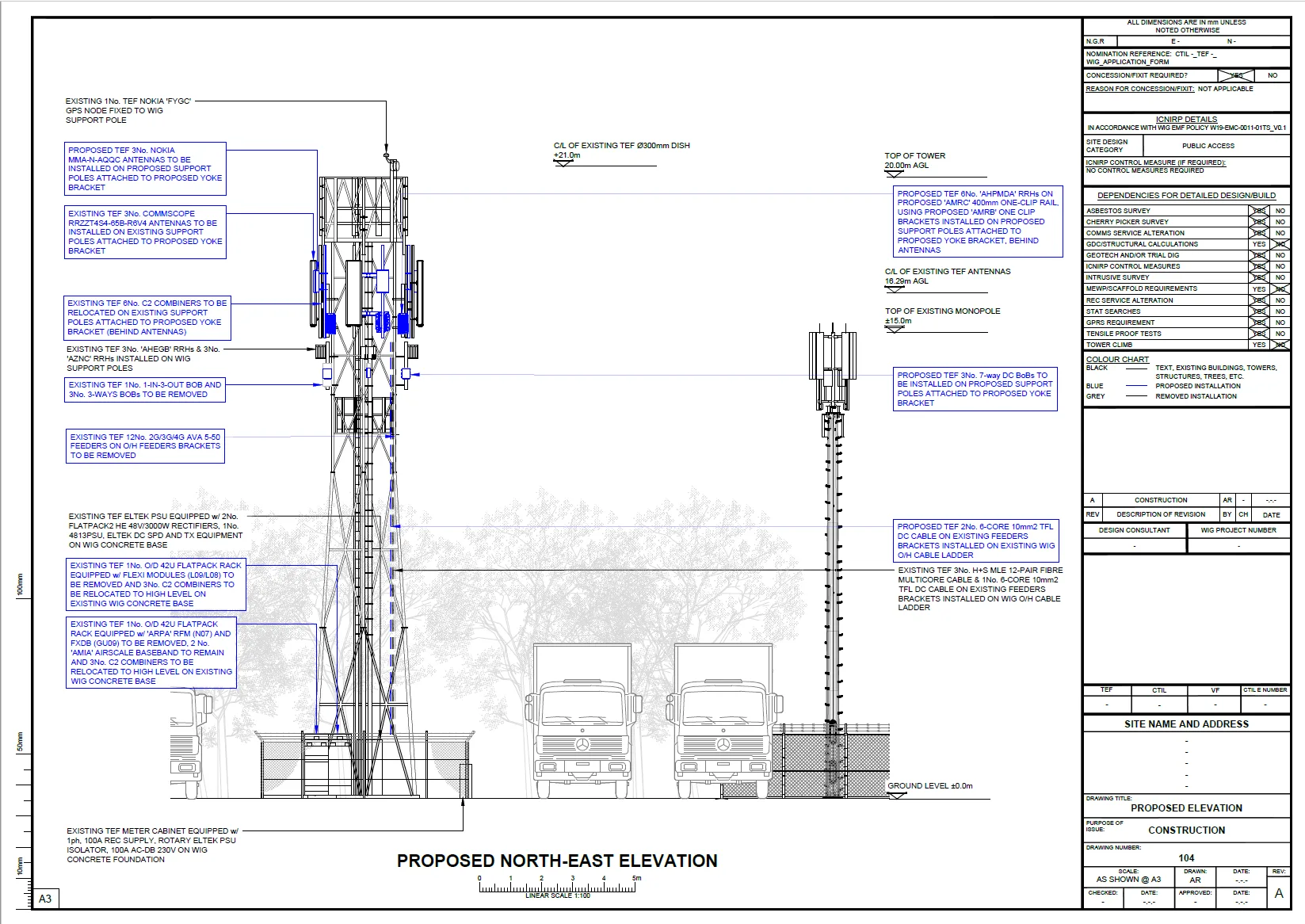Select the FLEXI MODULES (L09/L08) rack note
Viewport: 1305px width, 924px height.
(x=156, y=584)
